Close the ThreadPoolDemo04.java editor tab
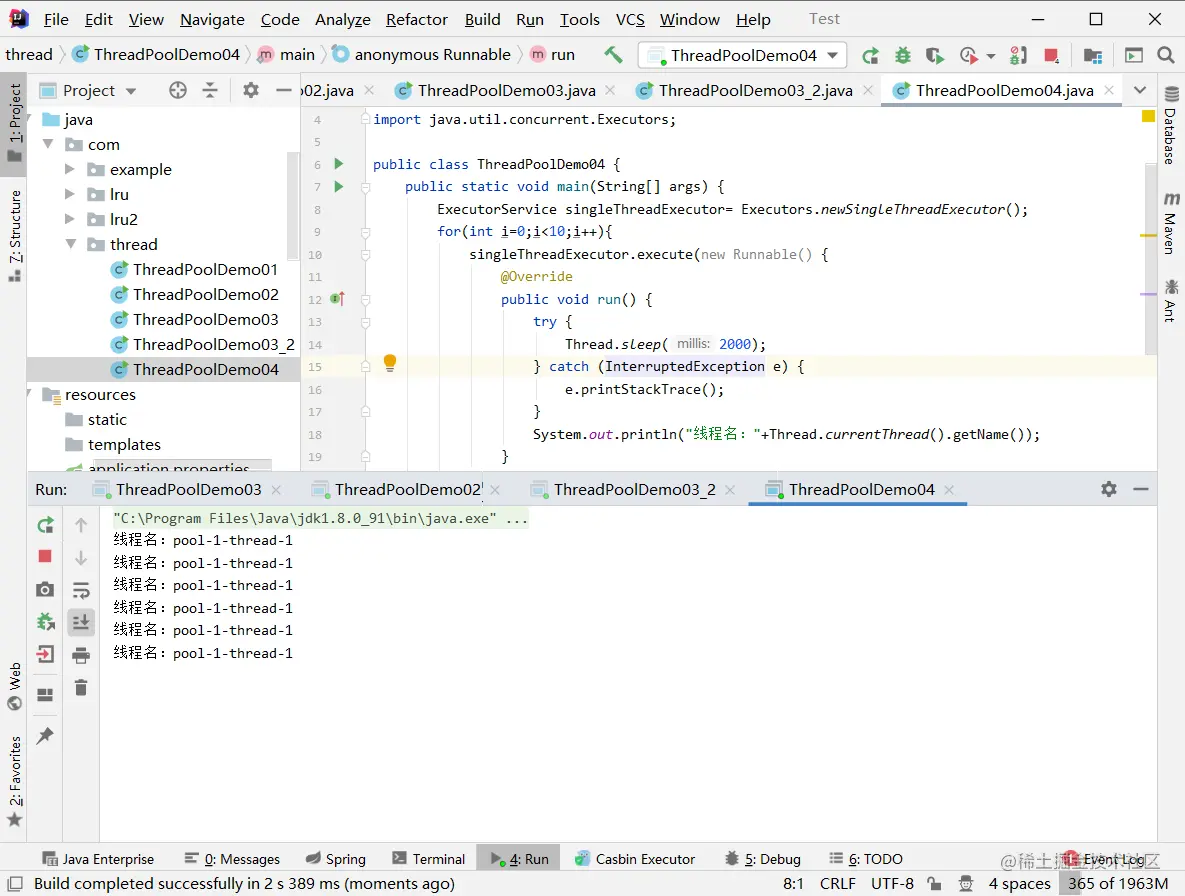The width and height of the screenshot is (1185, 896). click(1109, 90)
